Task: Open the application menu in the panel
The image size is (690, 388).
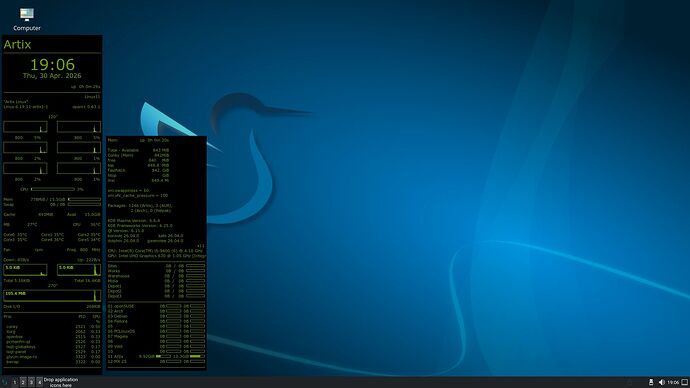Action: pyautogui.click(x=5, y=382)
